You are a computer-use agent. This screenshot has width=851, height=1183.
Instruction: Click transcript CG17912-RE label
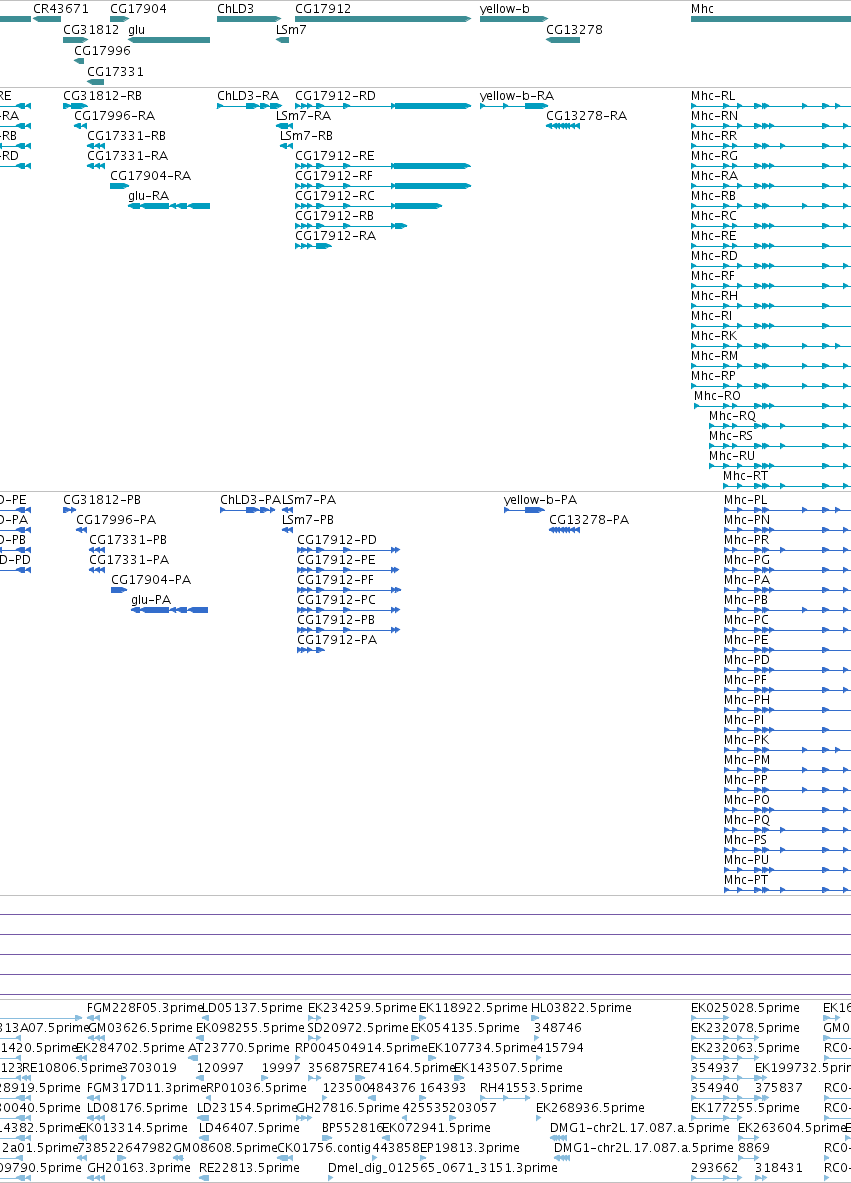334,155
